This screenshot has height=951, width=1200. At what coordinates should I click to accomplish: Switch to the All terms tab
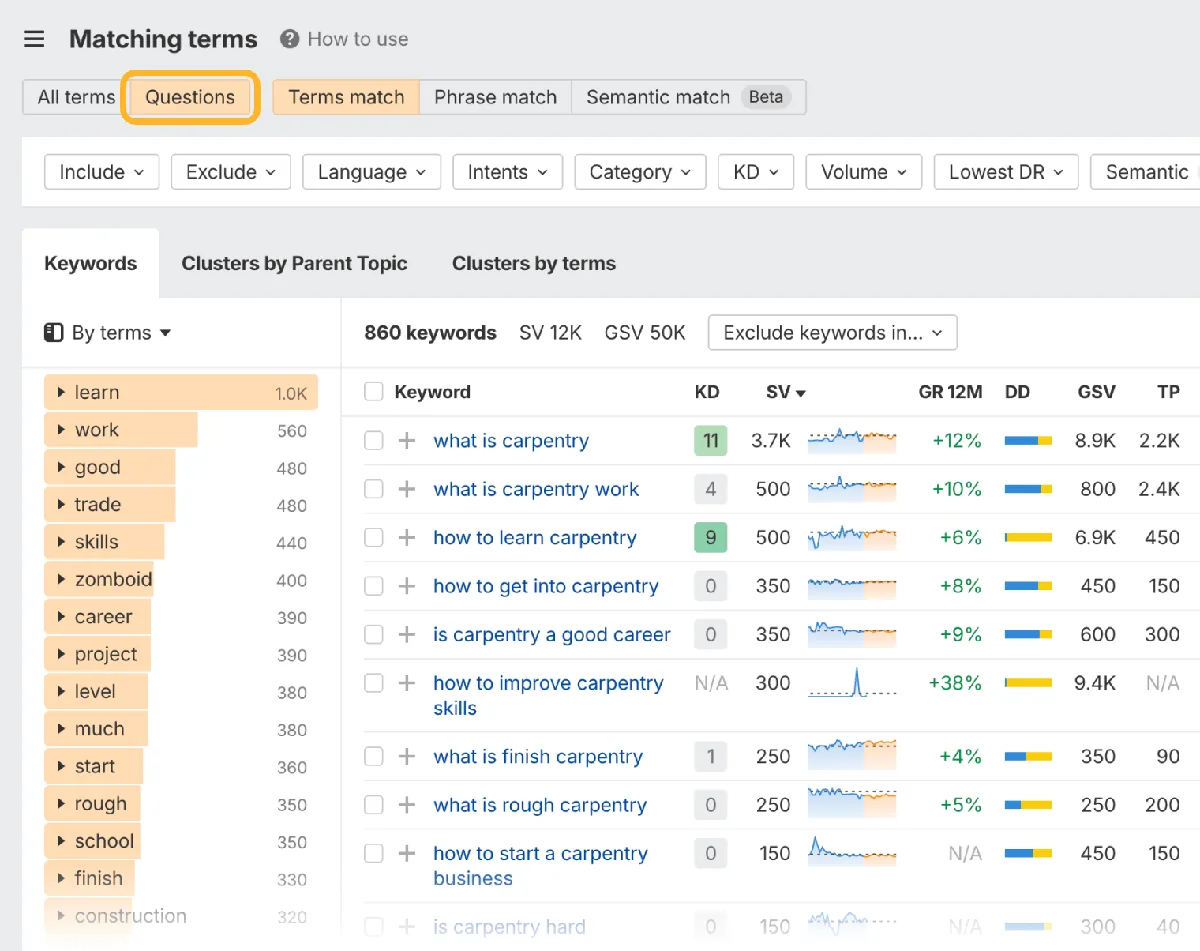point(76,97)
